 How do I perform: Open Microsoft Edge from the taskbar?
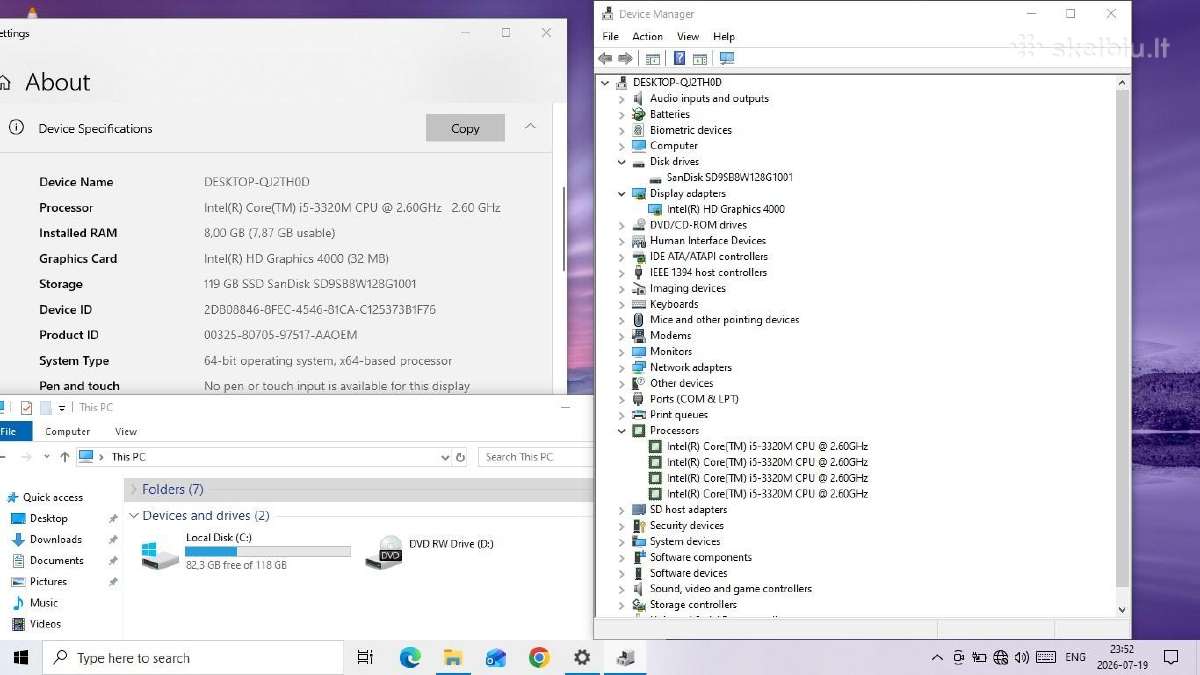tap(410, 657)
